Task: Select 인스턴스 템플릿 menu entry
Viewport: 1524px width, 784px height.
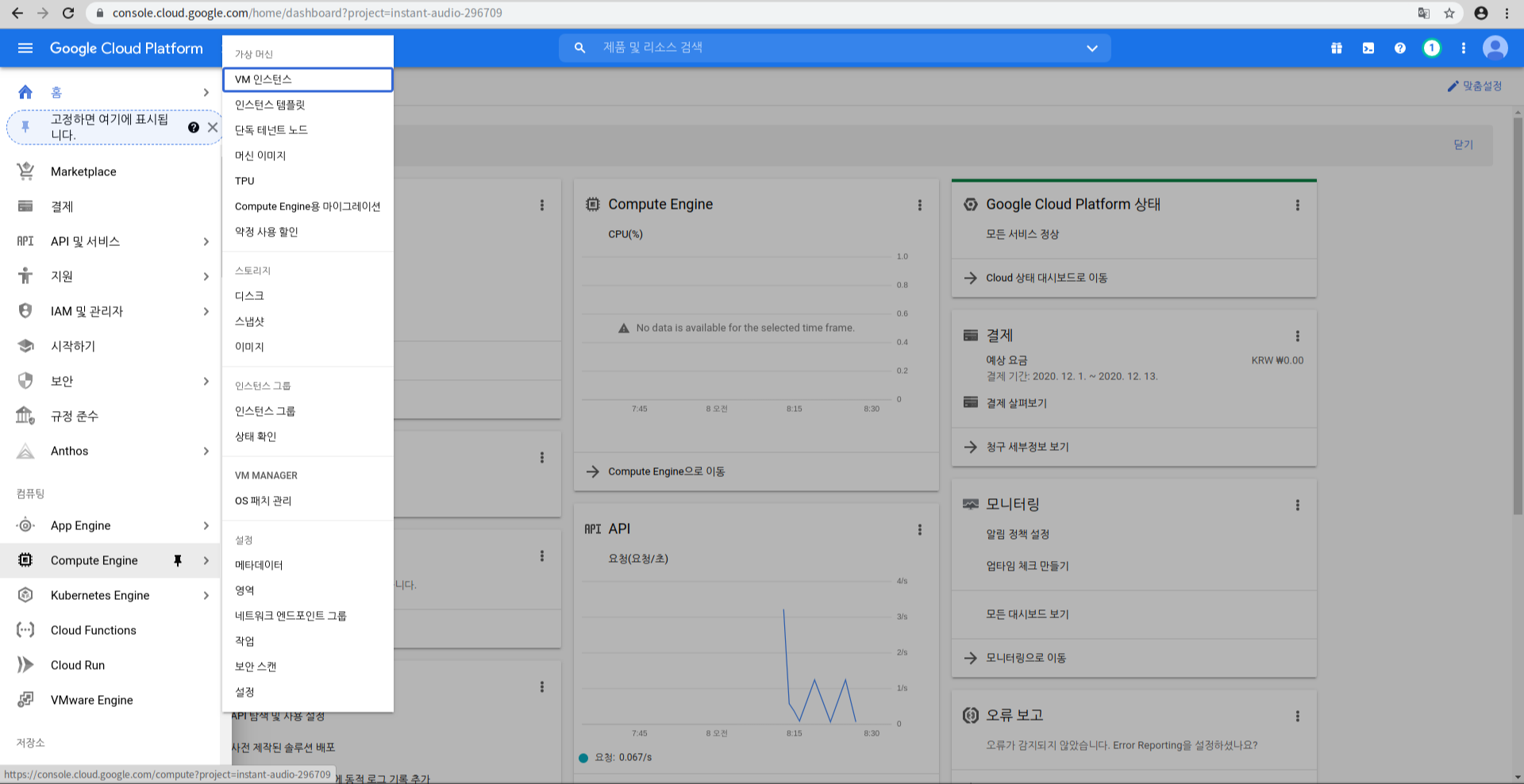Action: coord(308,105)
